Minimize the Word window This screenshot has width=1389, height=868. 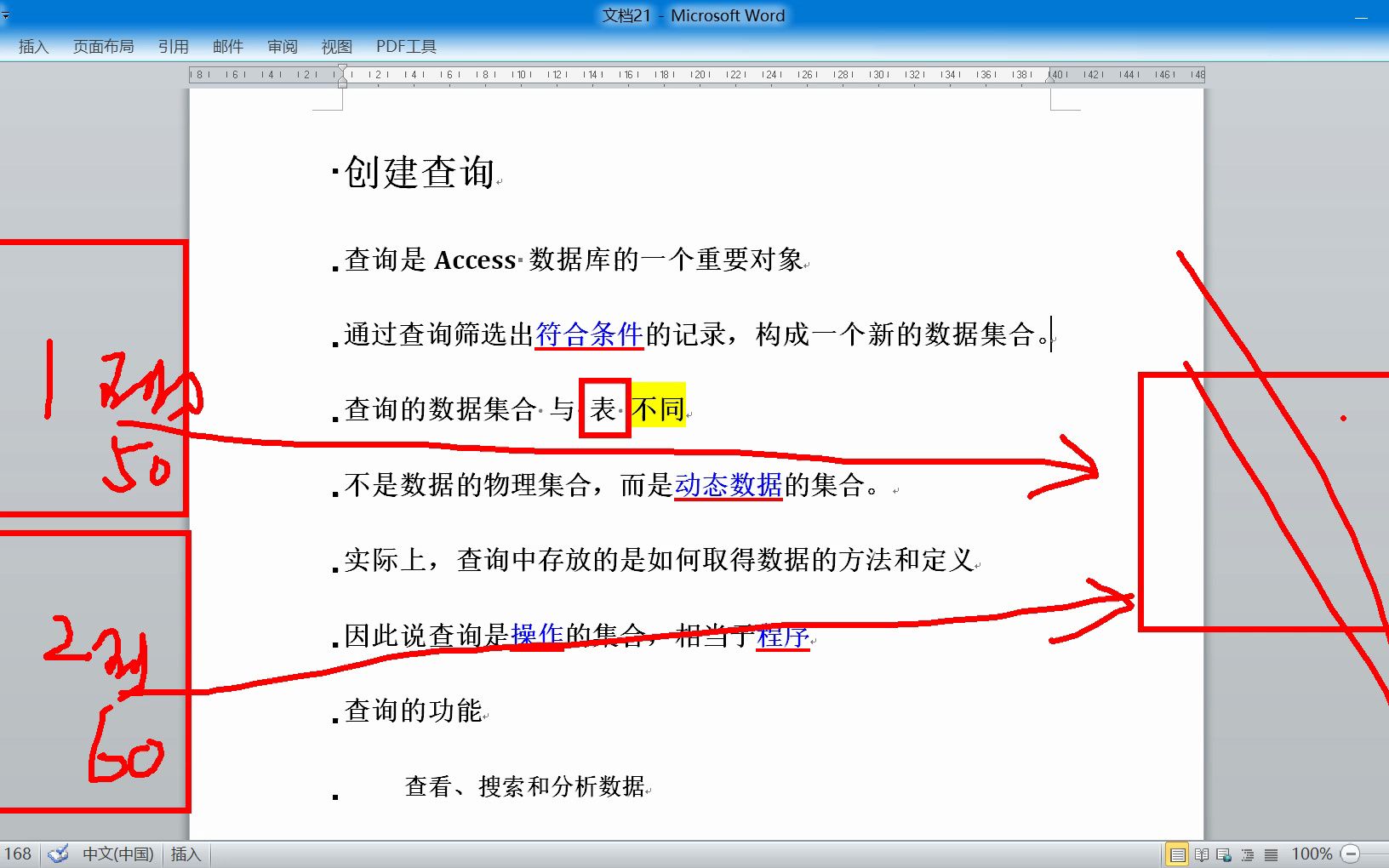[1362, 16]
